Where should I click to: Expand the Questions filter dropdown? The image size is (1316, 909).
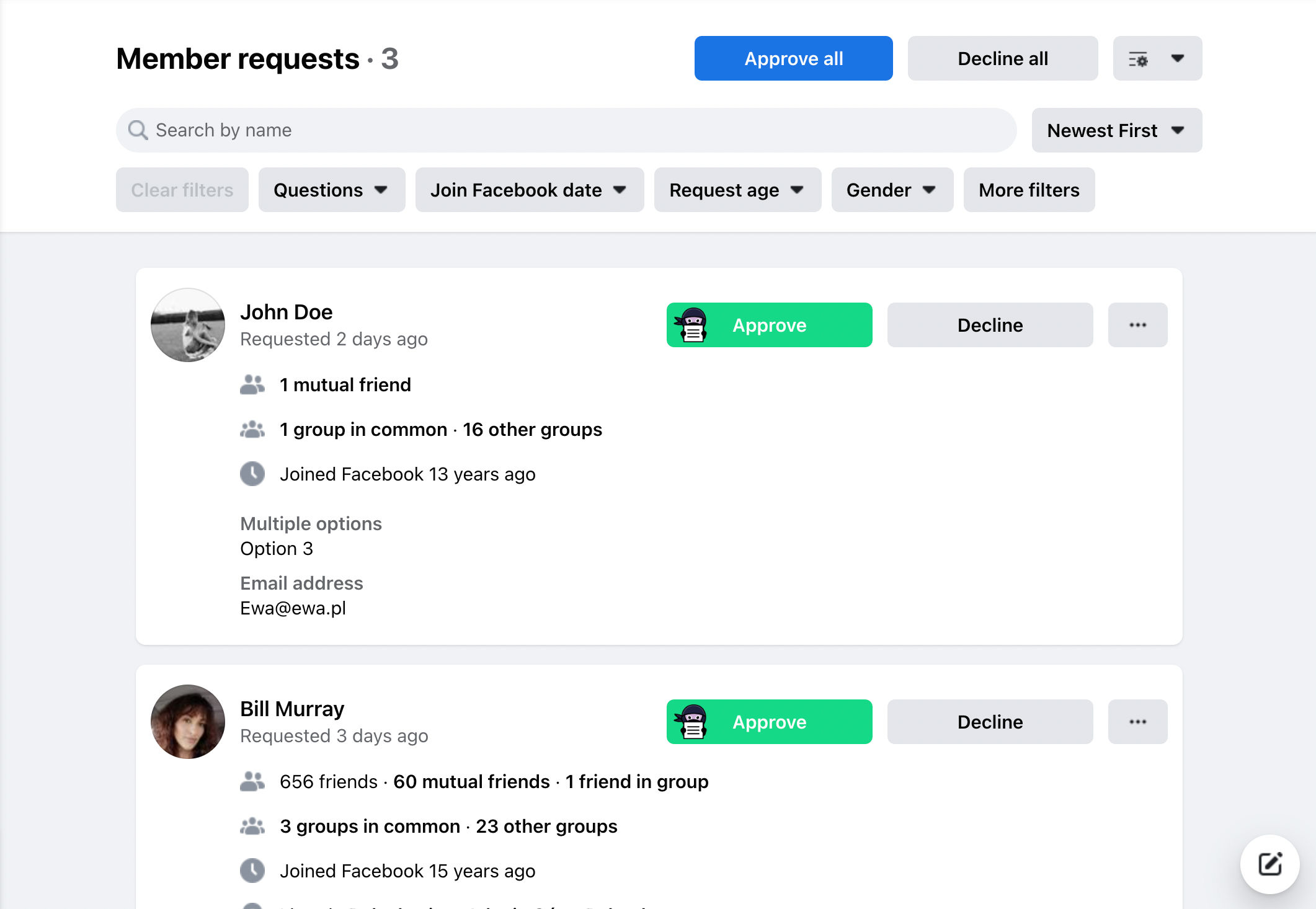point(330,189)
